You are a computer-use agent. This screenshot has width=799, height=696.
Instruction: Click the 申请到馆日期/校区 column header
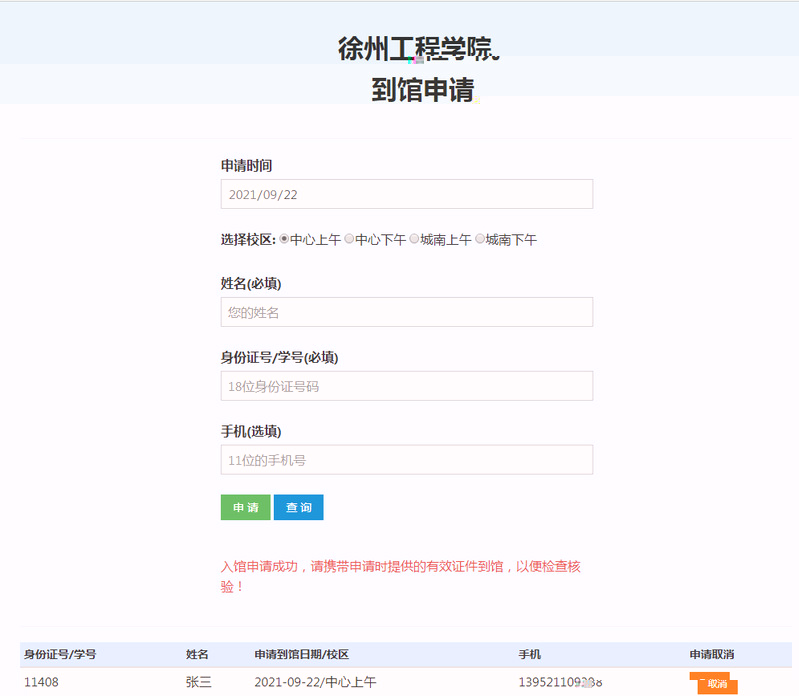[301, 654]
